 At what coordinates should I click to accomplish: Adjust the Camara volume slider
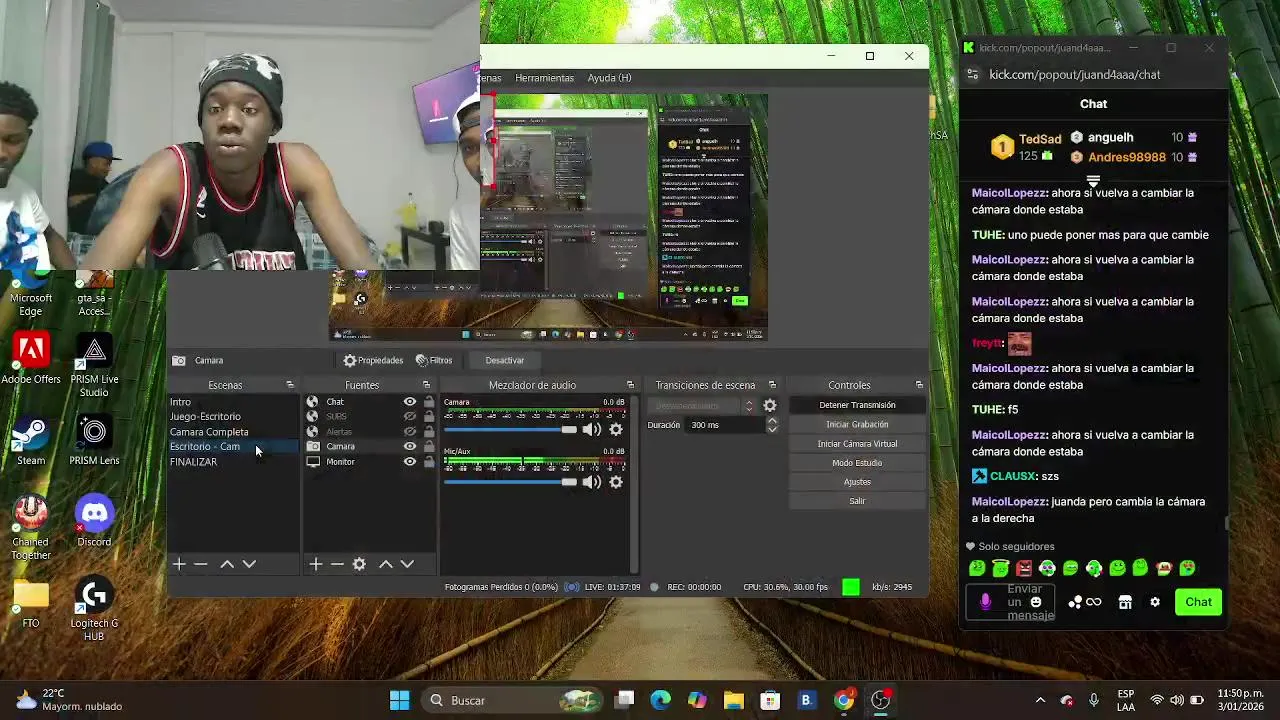[x=510, y=429]
